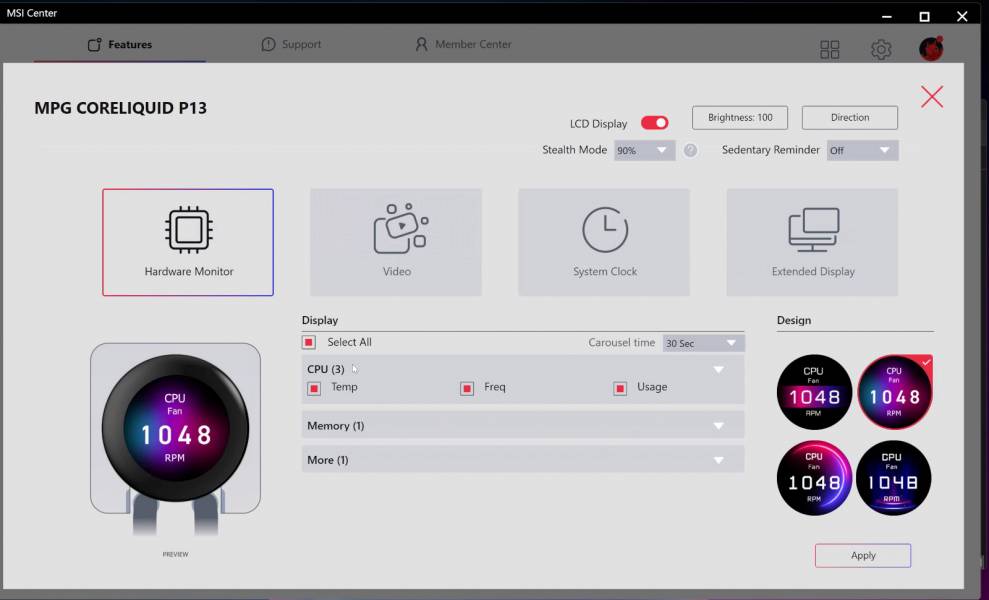
Task: Open the settings gear icon
Action: [880, 50]
